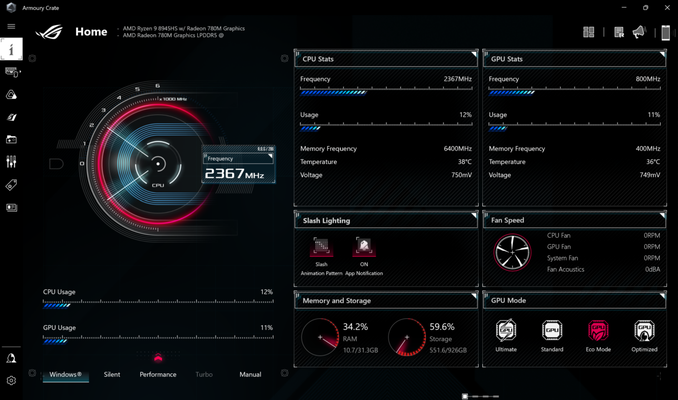Viewport: 678px width, 400px height.
Task: Click the RAM usage gauge dial
Action: (x=320, y=337)
